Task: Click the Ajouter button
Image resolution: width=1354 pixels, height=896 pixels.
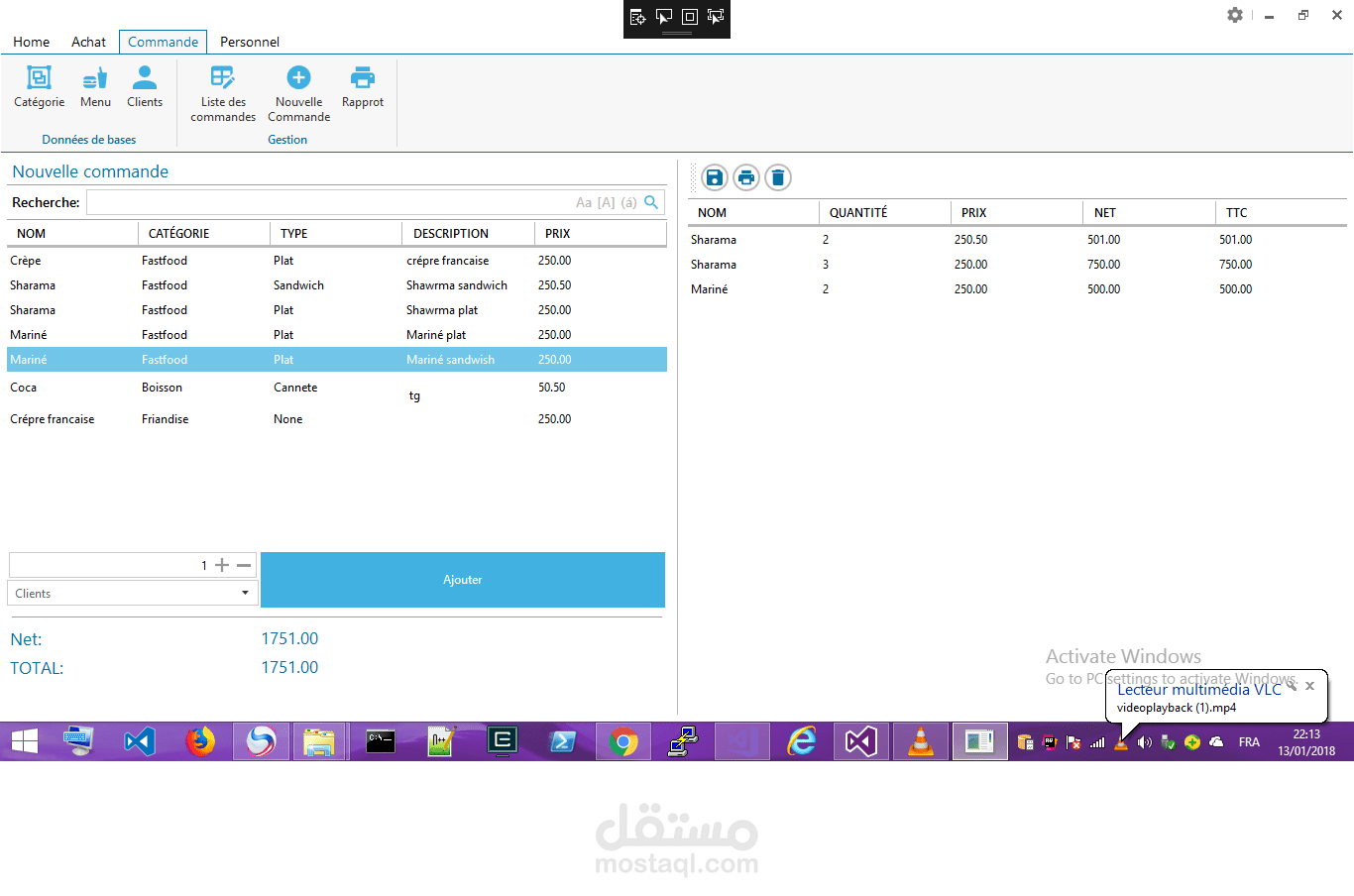Action: [x=463, y=580]
